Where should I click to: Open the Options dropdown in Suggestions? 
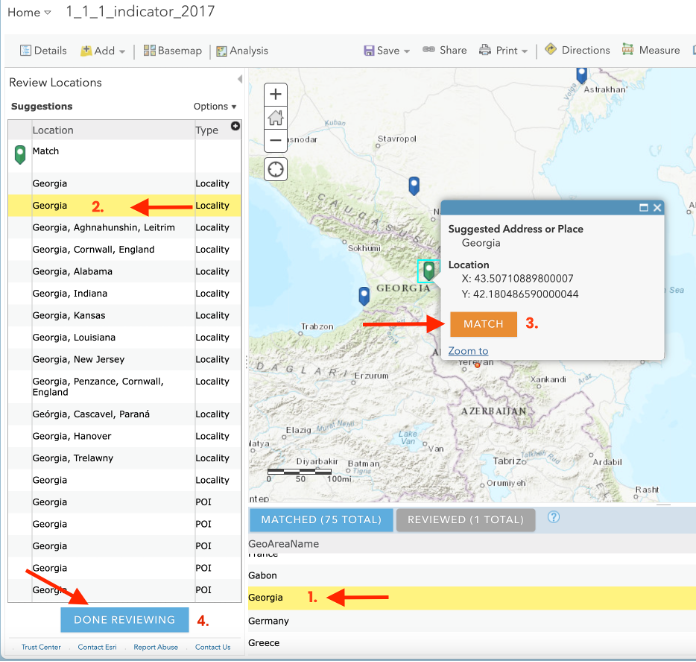click(215, 107)
